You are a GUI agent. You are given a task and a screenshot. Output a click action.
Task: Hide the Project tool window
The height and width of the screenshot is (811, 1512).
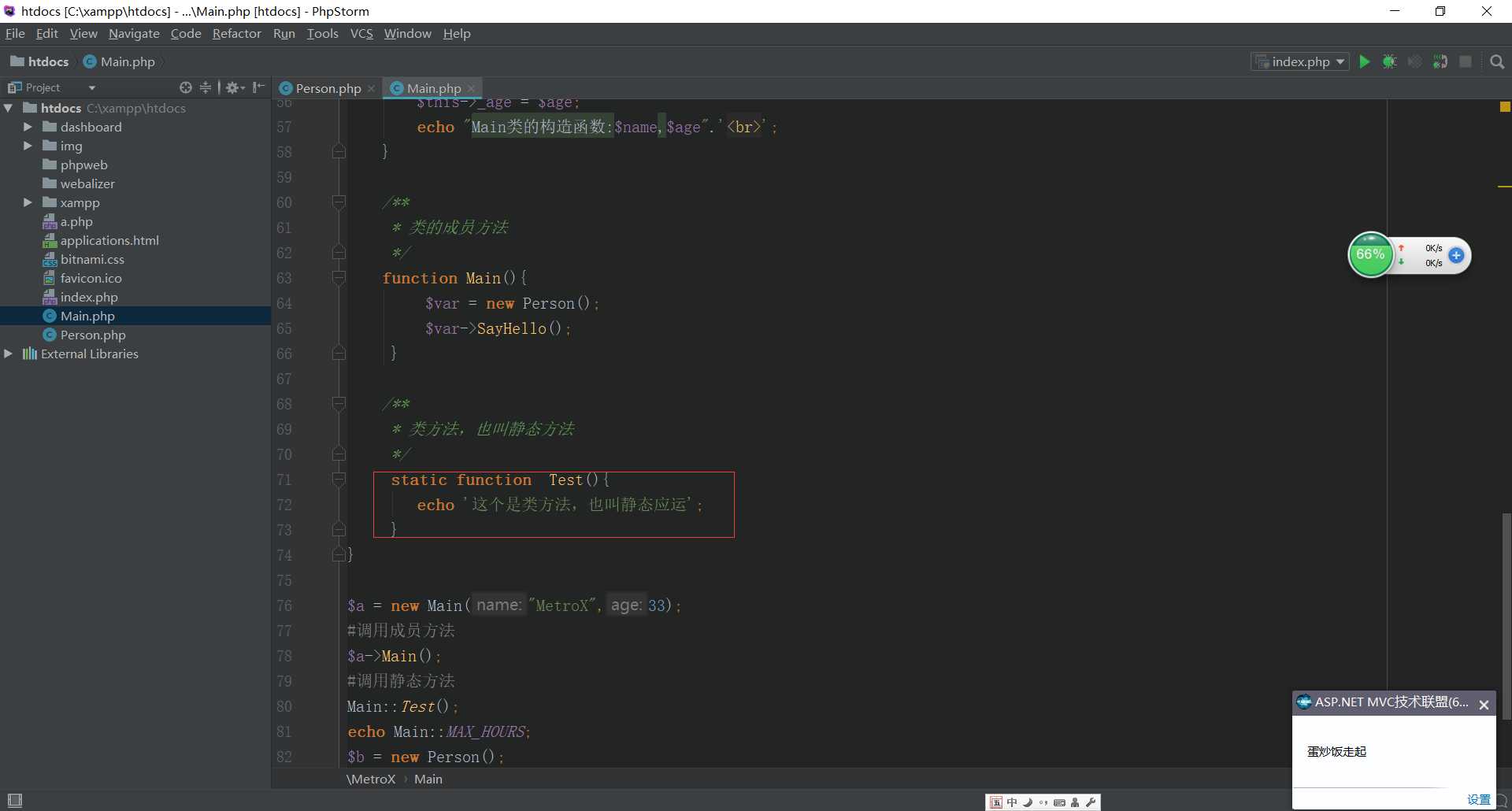coord(258,87)
